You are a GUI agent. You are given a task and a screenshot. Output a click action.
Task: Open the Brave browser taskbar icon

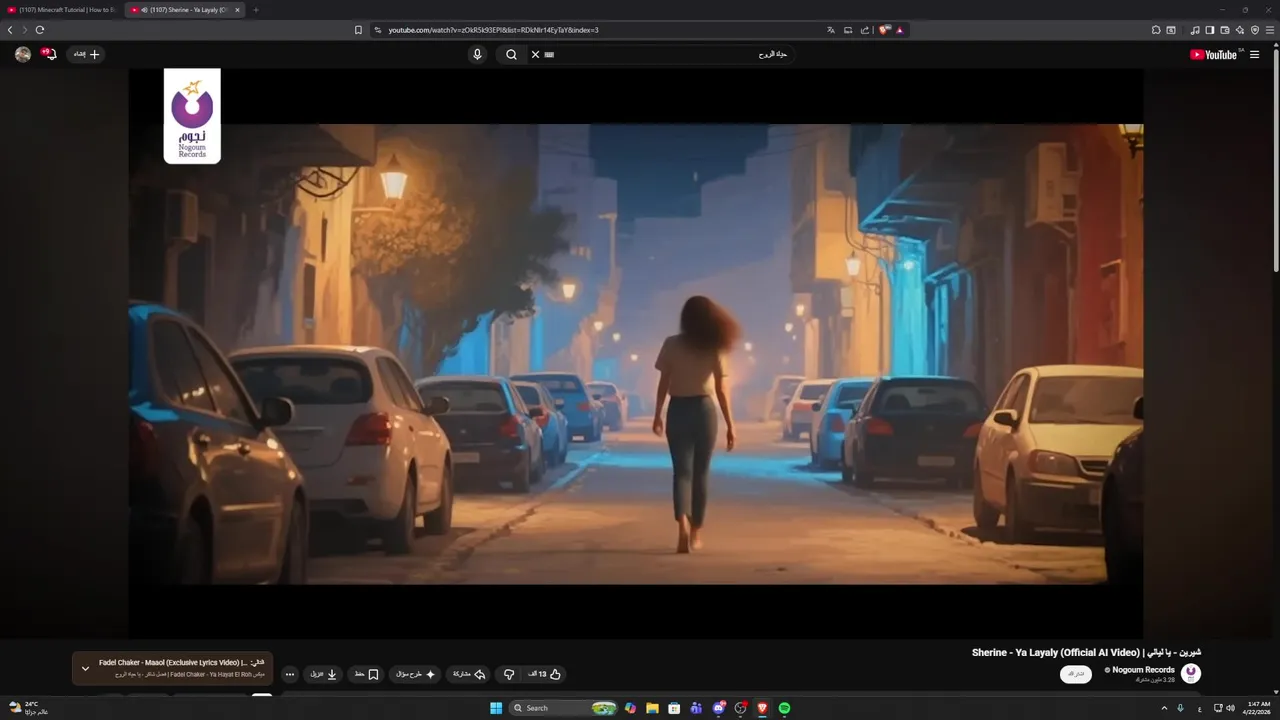coord(762,708)
